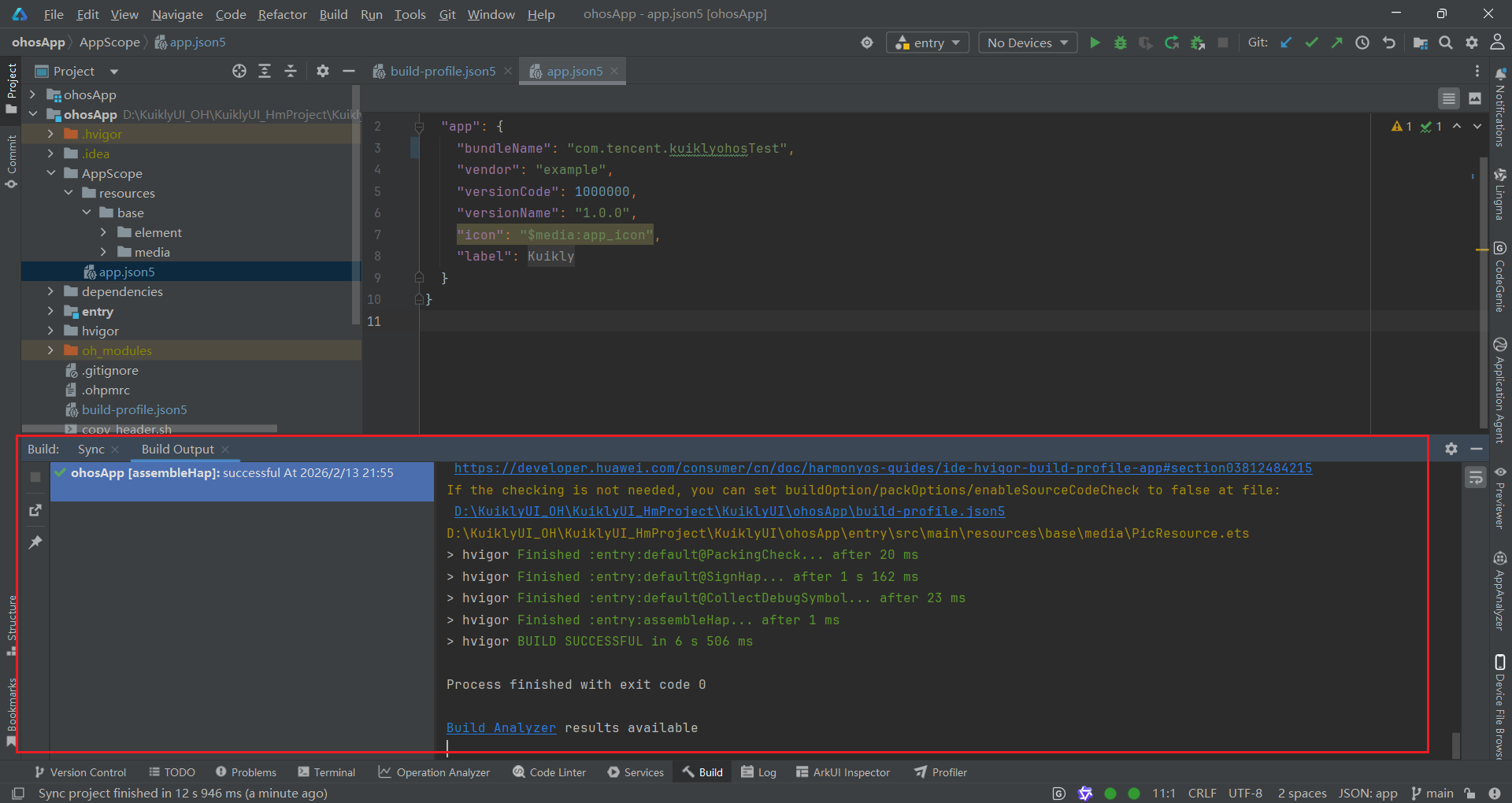Open Device File Browser side panel
Image resolution: width=1512 pixels, height=803 pixels.
pos(1500,707)
